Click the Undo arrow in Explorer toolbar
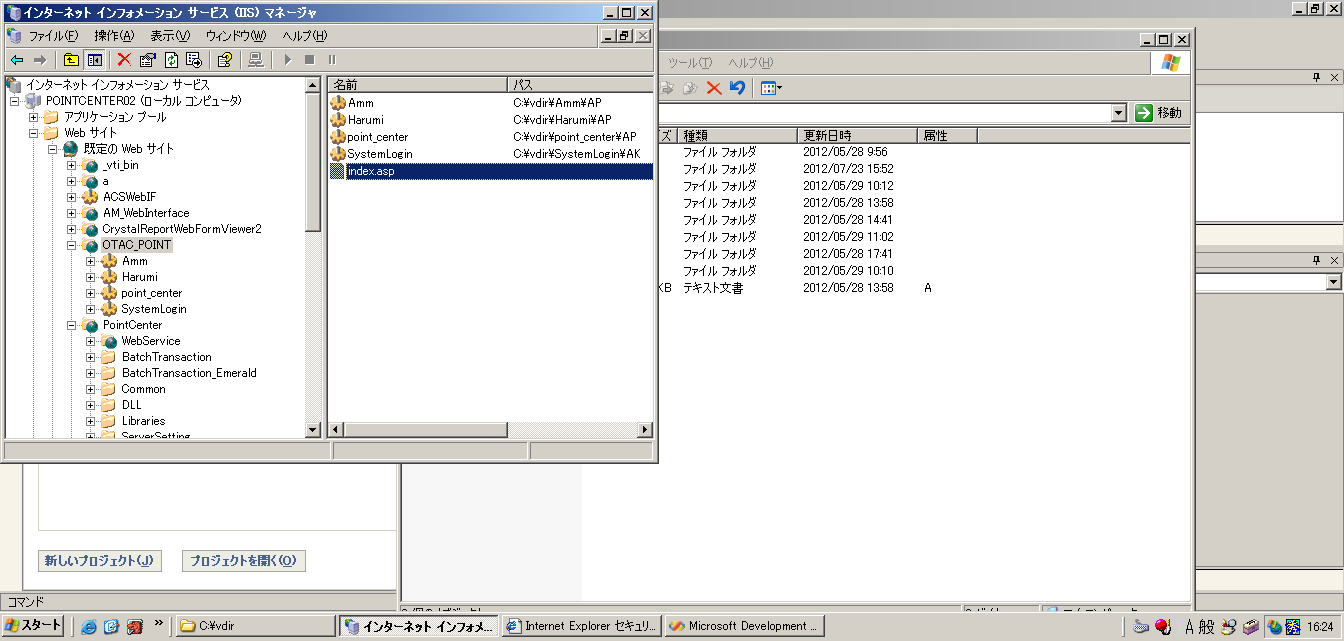Viewport: 1344px width, 641px height. pos(737,88)
